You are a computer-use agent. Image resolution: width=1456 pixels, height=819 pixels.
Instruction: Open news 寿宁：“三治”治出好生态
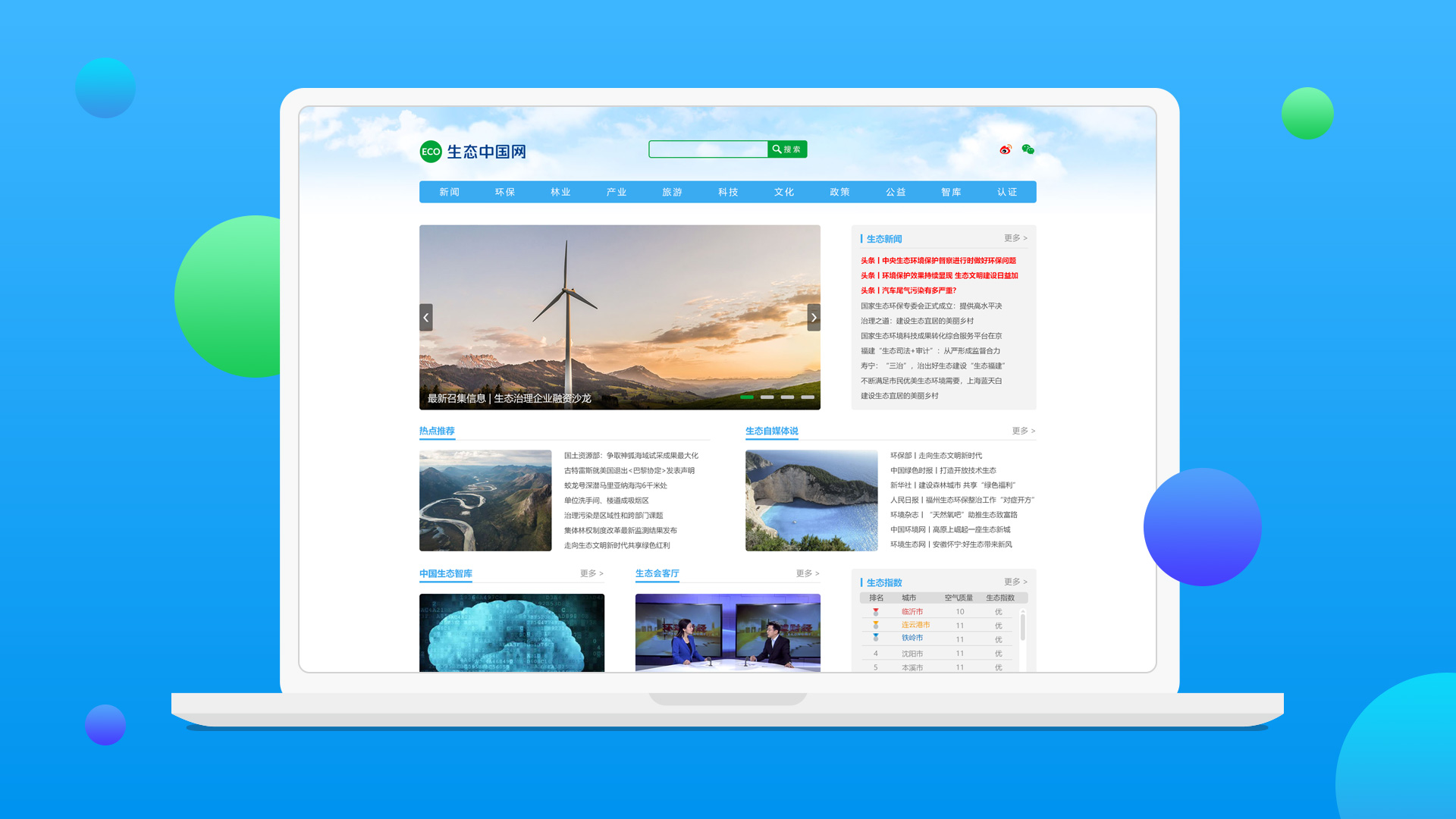pos(933,366)
